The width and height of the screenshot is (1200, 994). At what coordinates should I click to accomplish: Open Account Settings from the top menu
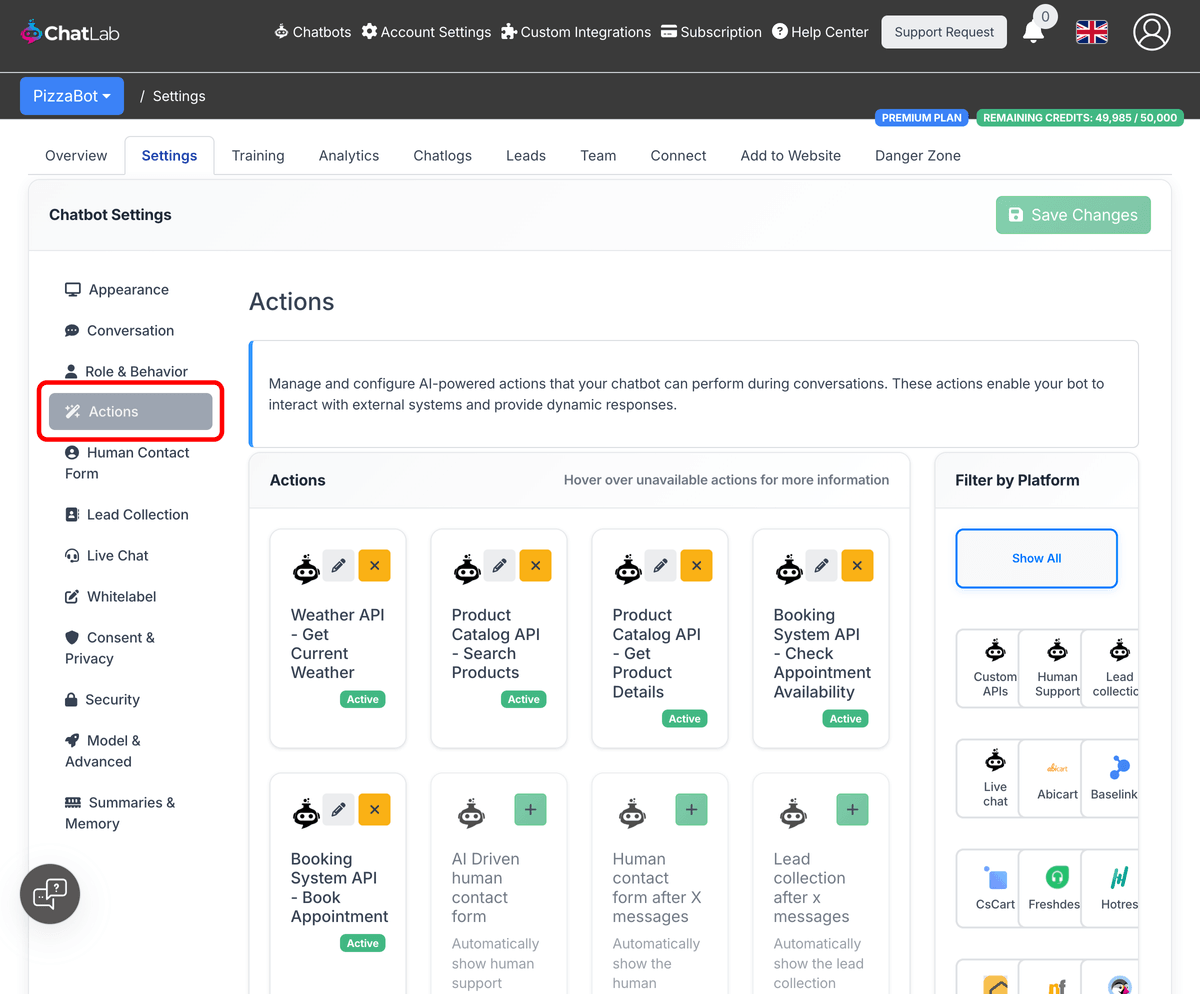pyautogui.click(x=426, y=31)
